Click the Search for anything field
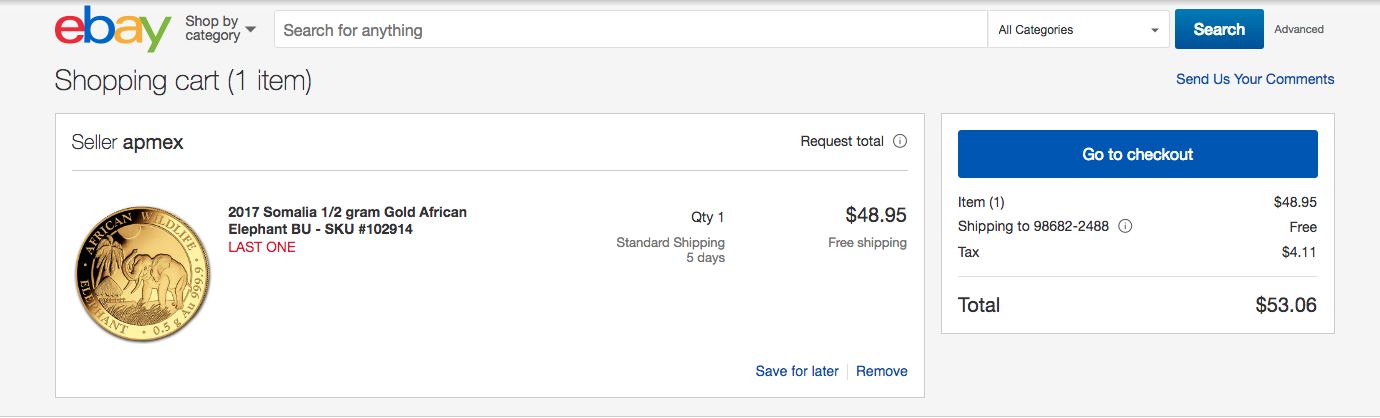 631,30
